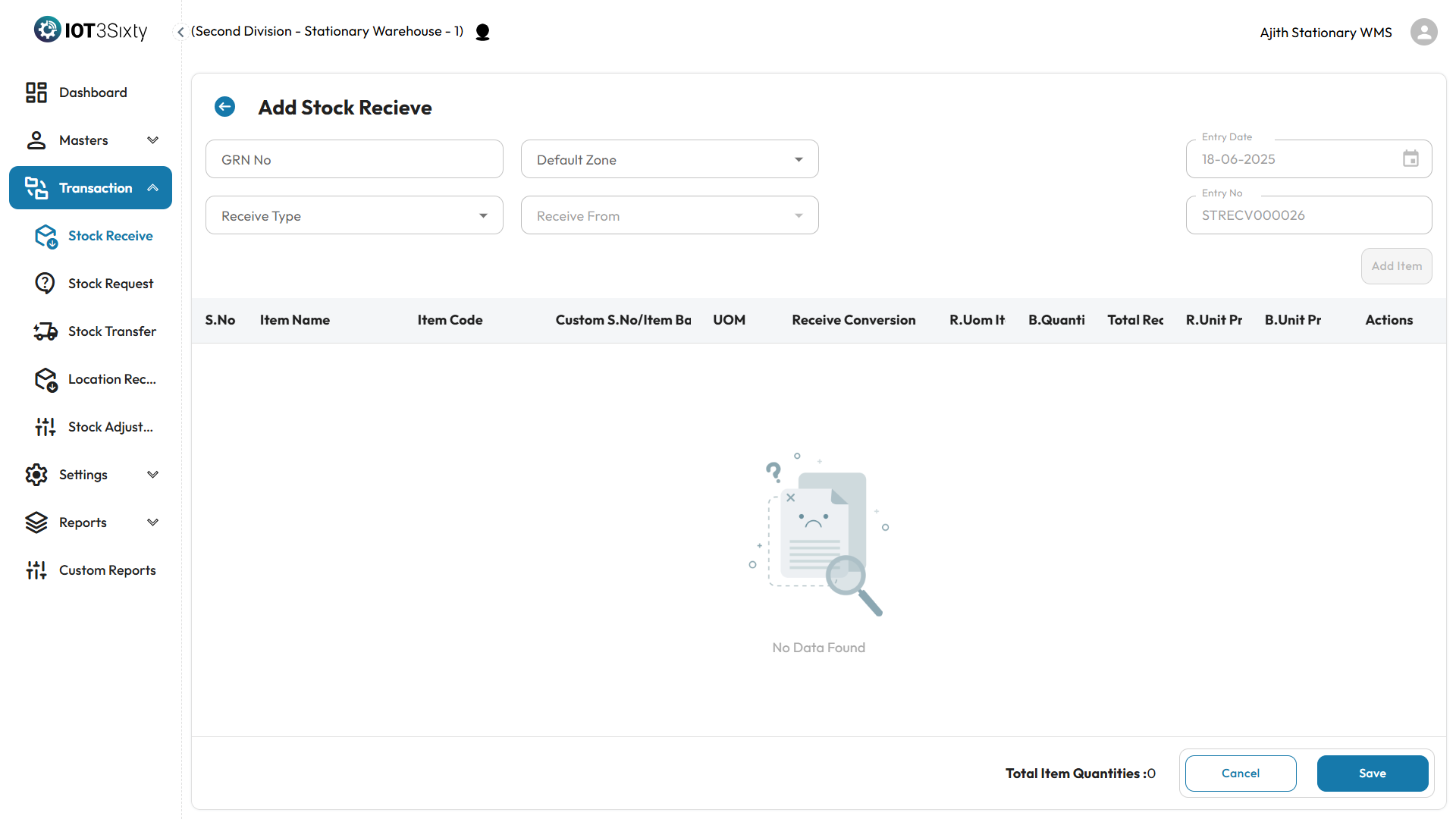Click the user profile avatar icon

(x=1423, y=32)
